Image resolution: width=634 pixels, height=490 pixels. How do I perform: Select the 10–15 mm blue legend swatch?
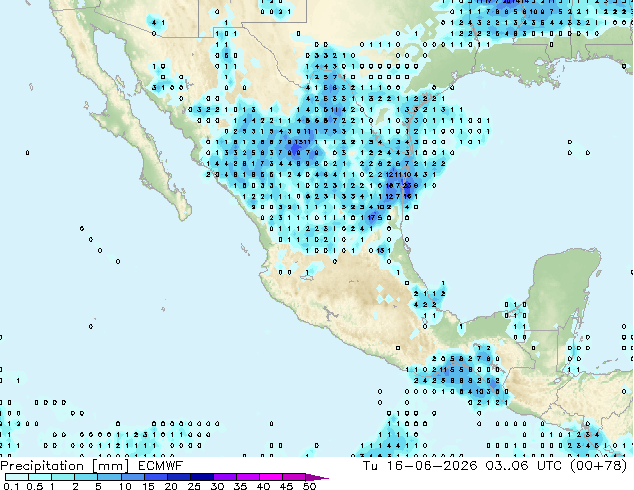coord(133,477)
